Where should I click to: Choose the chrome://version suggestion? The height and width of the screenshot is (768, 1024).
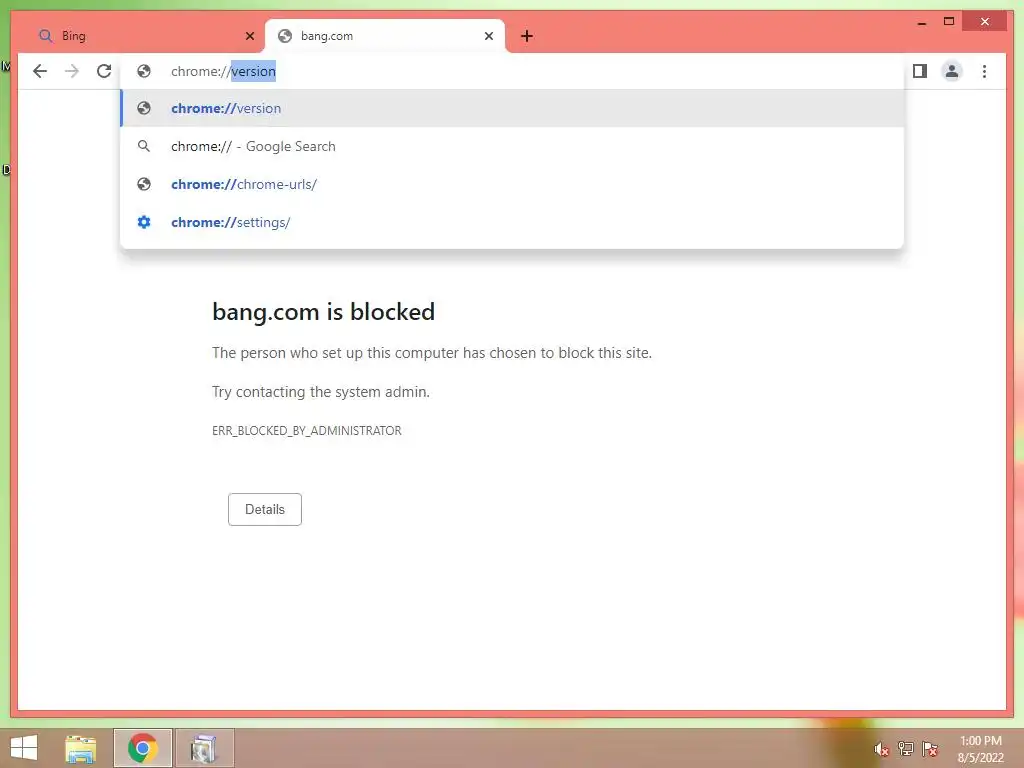(512, 108)
